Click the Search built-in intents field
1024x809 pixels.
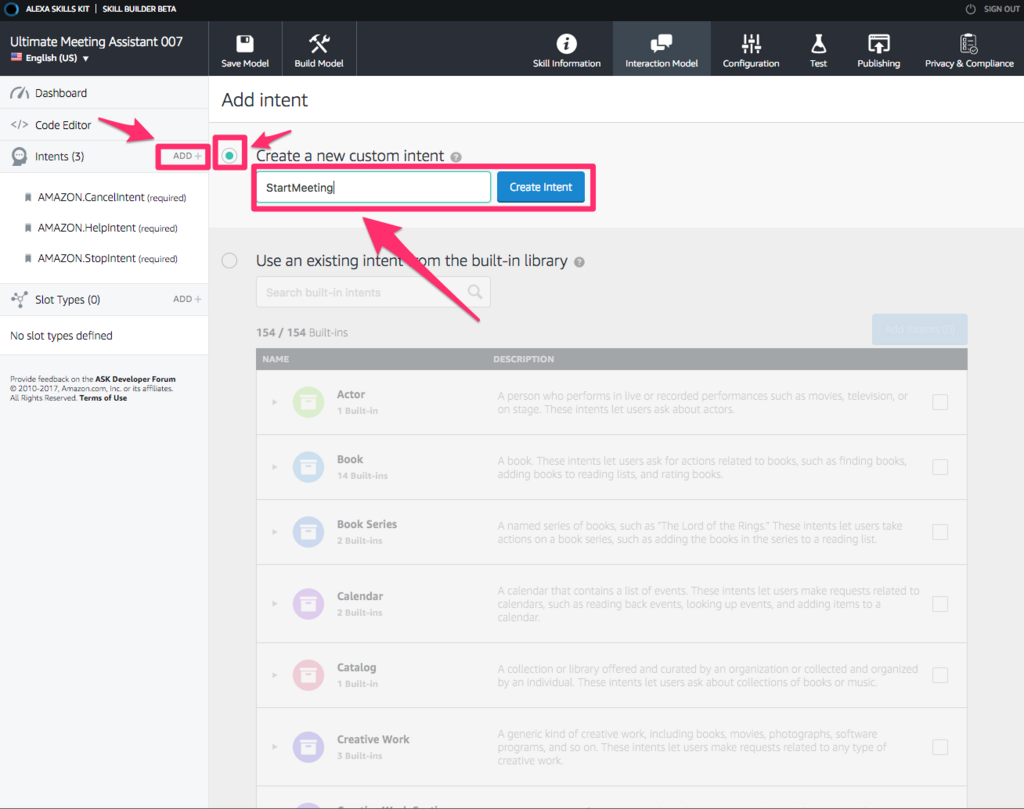coord(374,292)
